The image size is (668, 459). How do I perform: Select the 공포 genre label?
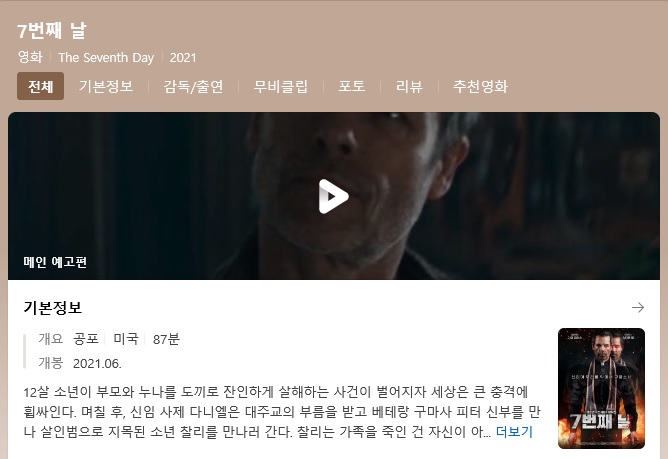(x=86, y=339)
